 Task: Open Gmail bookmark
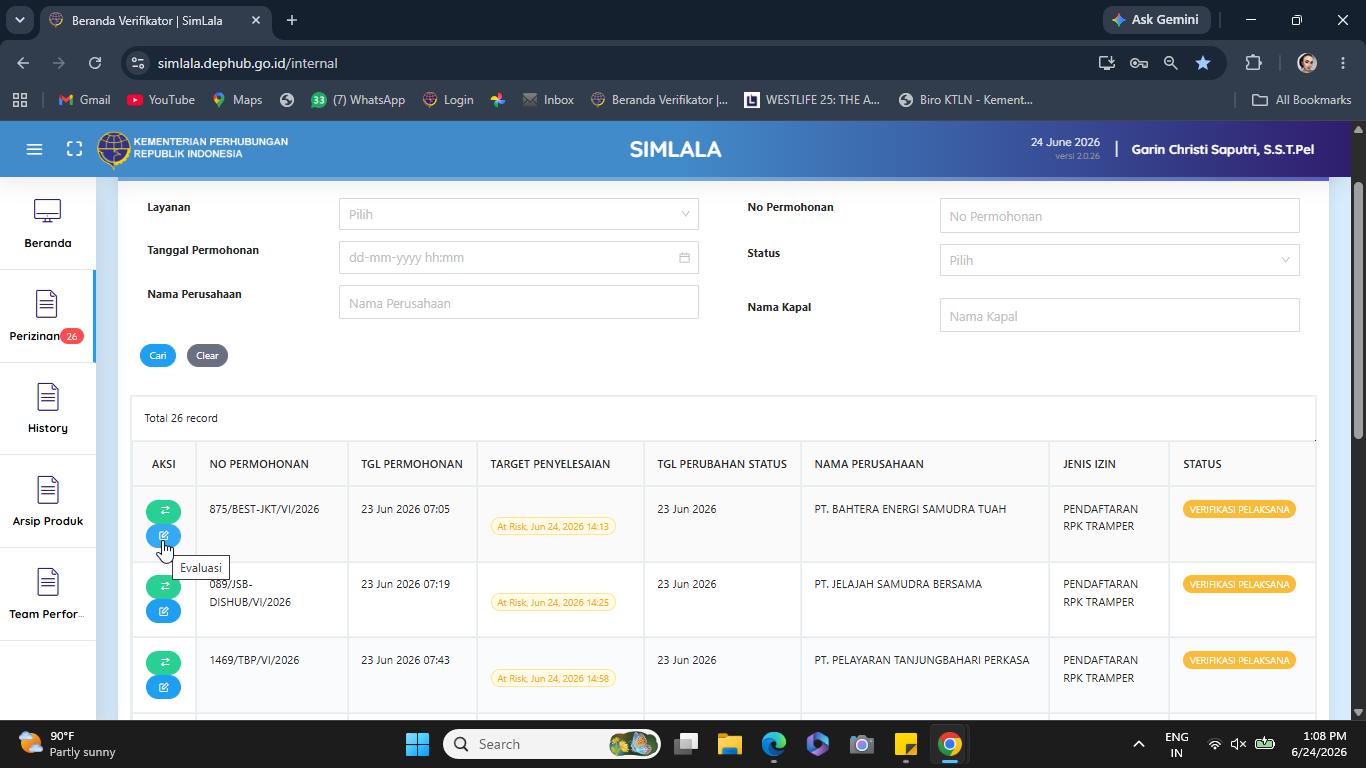84,100
